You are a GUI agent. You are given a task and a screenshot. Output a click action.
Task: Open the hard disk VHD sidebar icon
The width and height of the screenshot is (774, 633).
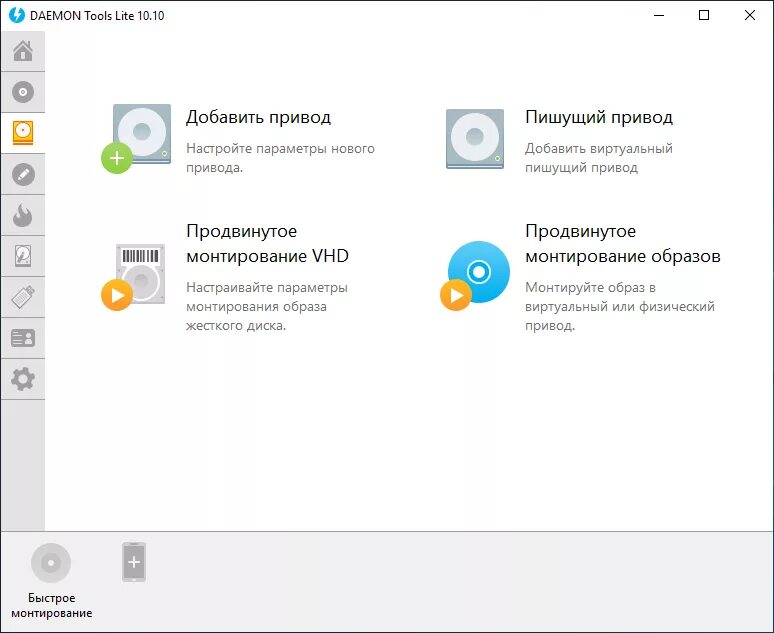pyautogui.click(x=23, y=256)
